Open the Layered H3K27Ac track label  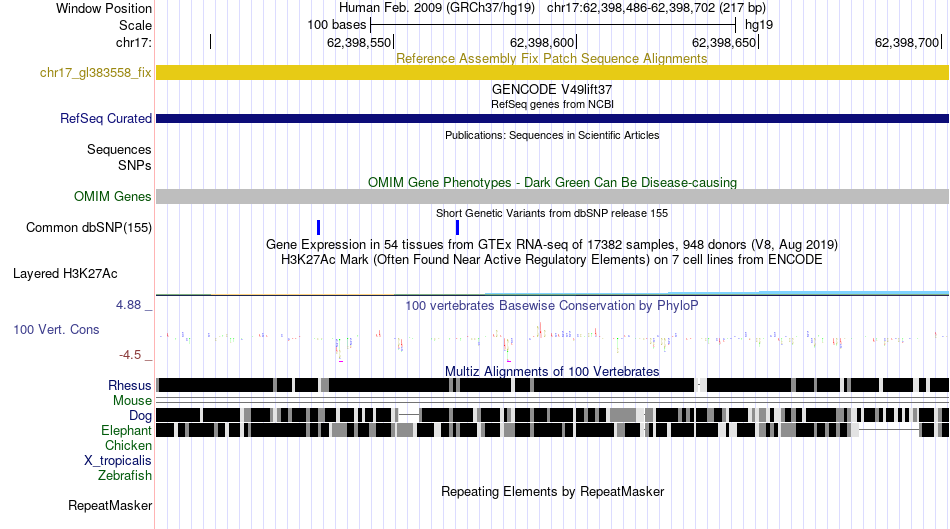pyautogui.click(x=65, y=274)
